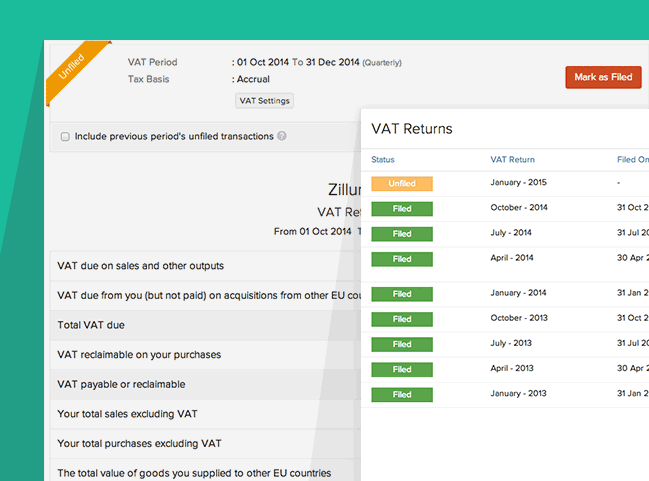Open the July - 2013 VAT return
Viewport: 649px width, 481px height.
511,343
